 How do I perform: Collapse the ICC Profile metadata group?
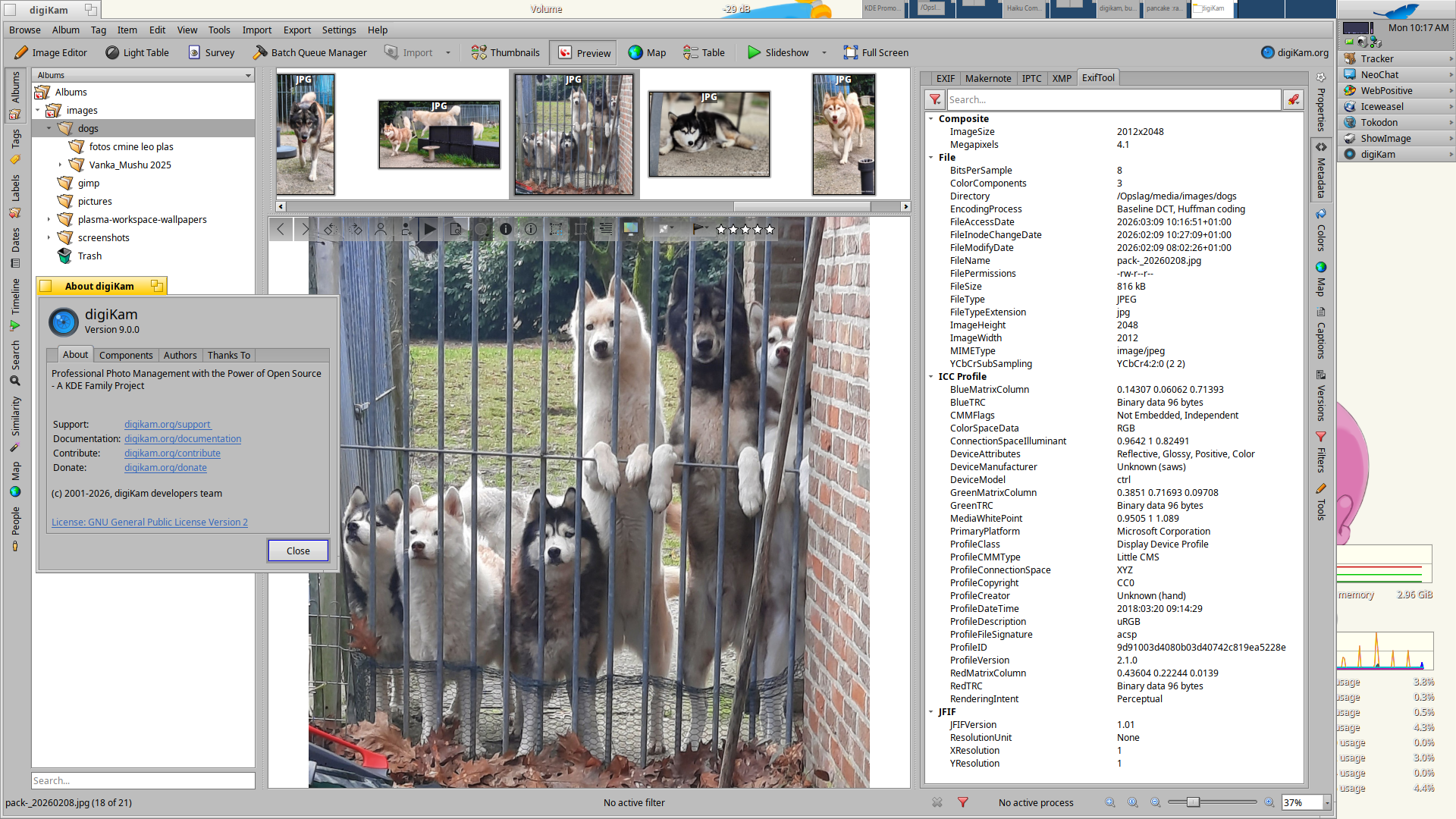(931, 376)
